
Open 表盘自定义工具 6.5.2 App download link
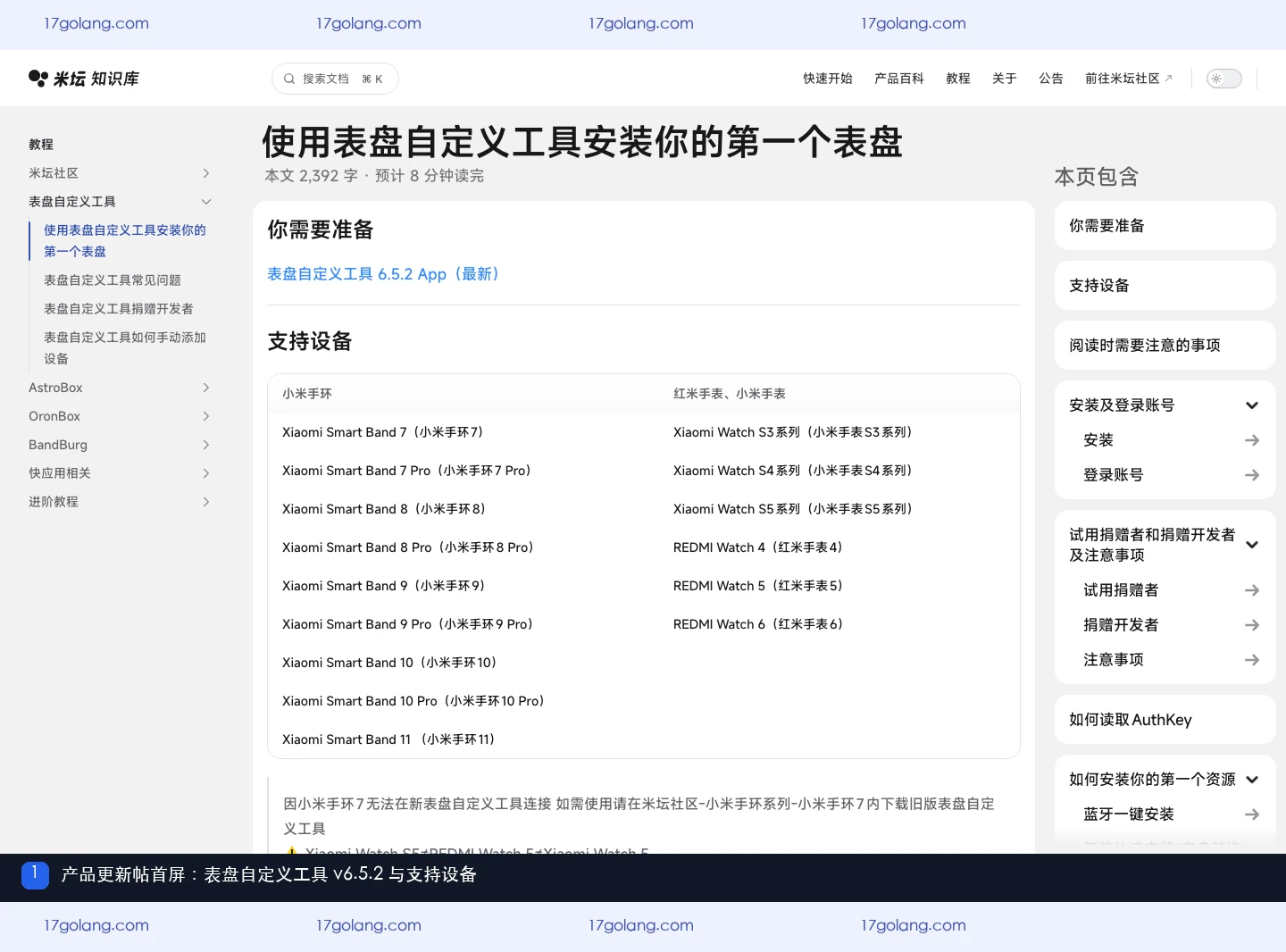click(383, 274)
